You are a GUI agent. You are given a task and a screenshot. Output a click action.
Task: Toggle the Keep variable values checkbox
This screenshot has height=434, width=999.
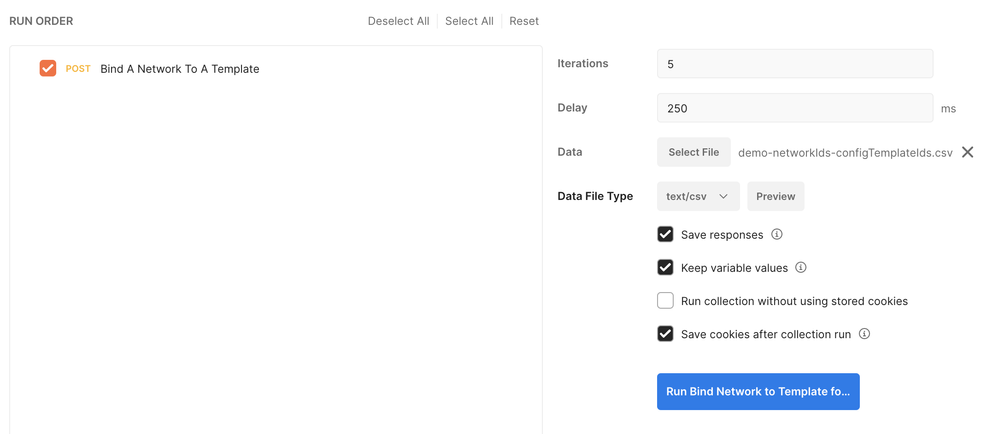(x=665, y=268)
